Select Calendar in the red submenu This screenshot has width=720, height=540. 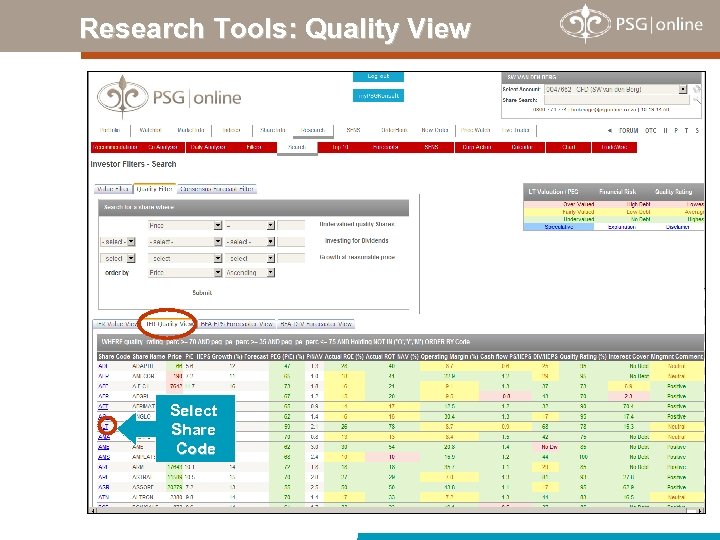[522, 147]
